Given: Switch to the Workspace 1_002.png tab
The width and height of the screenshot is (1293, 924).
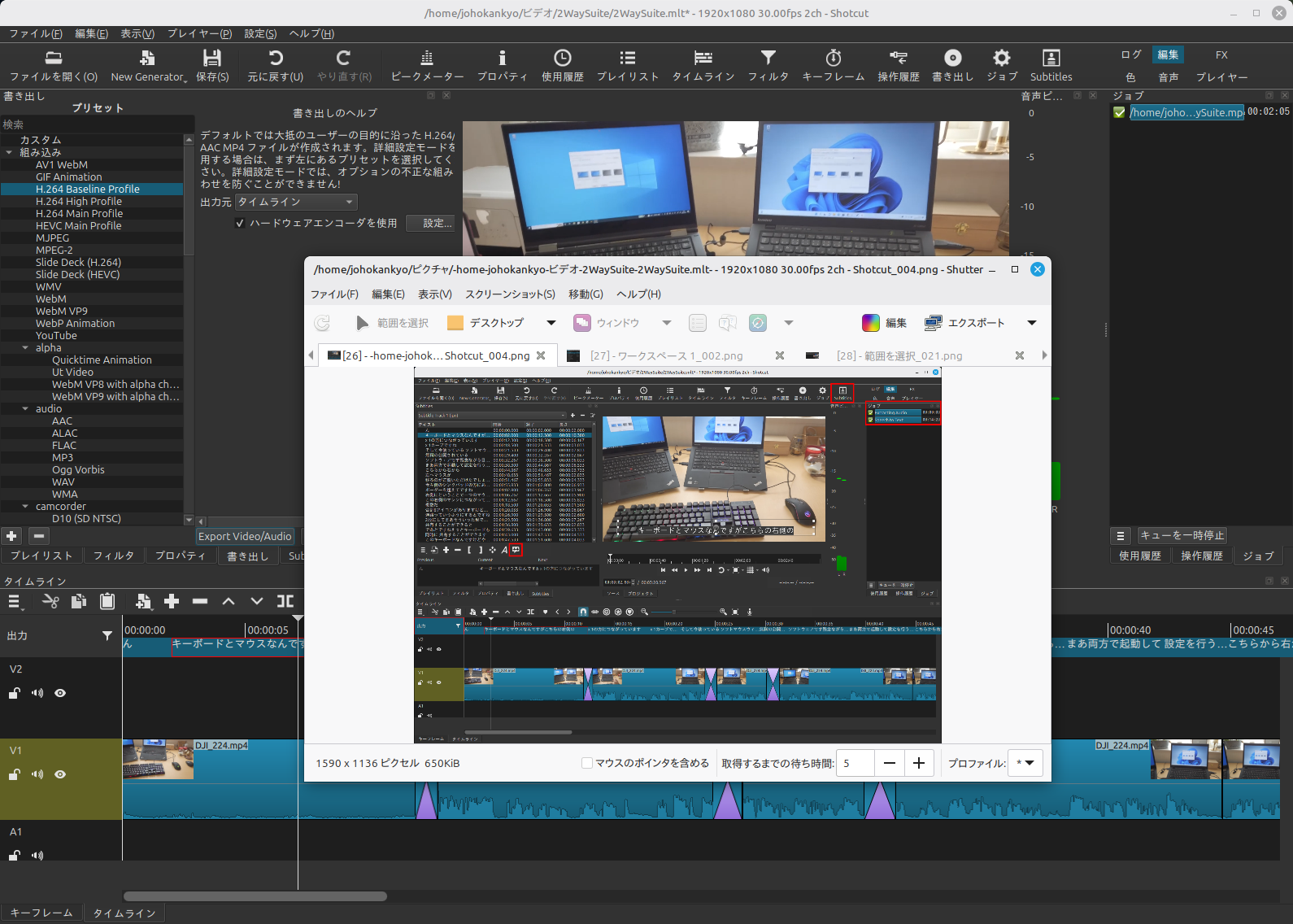Looking at the screenshot, I should [x=666, y=355].
